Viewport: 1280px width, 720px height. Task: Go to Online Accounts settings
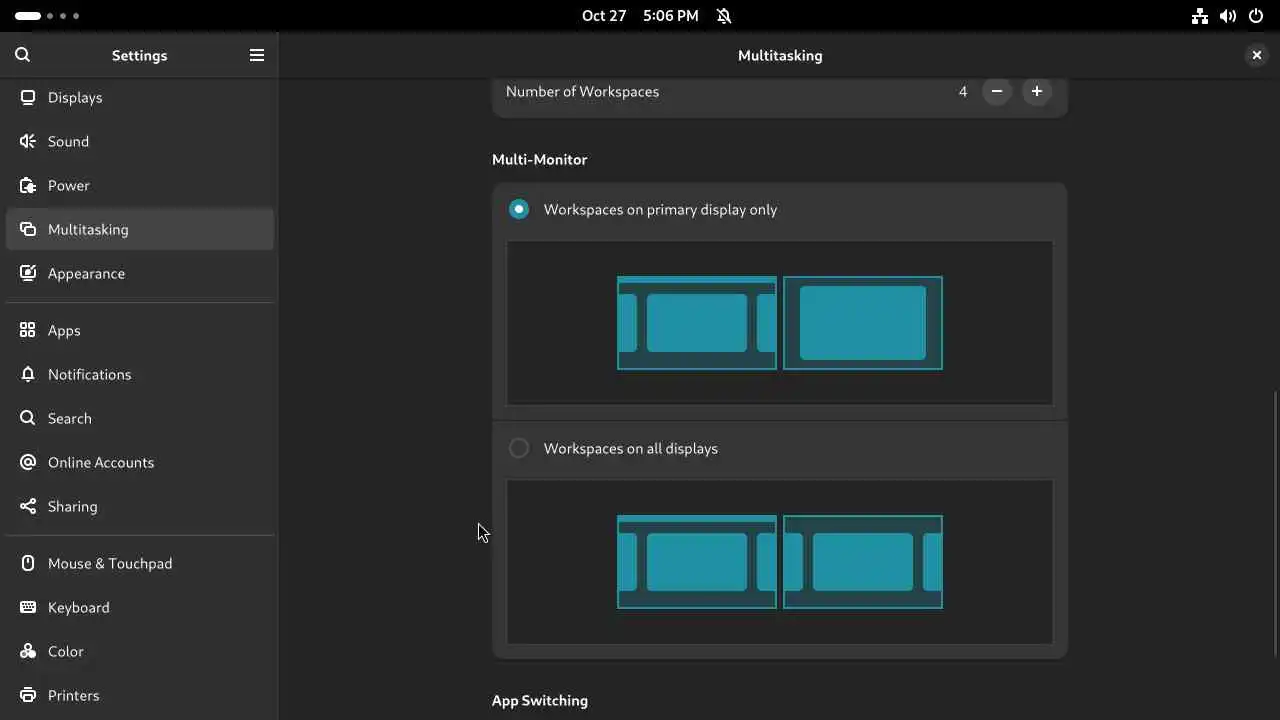click(100, 462)
